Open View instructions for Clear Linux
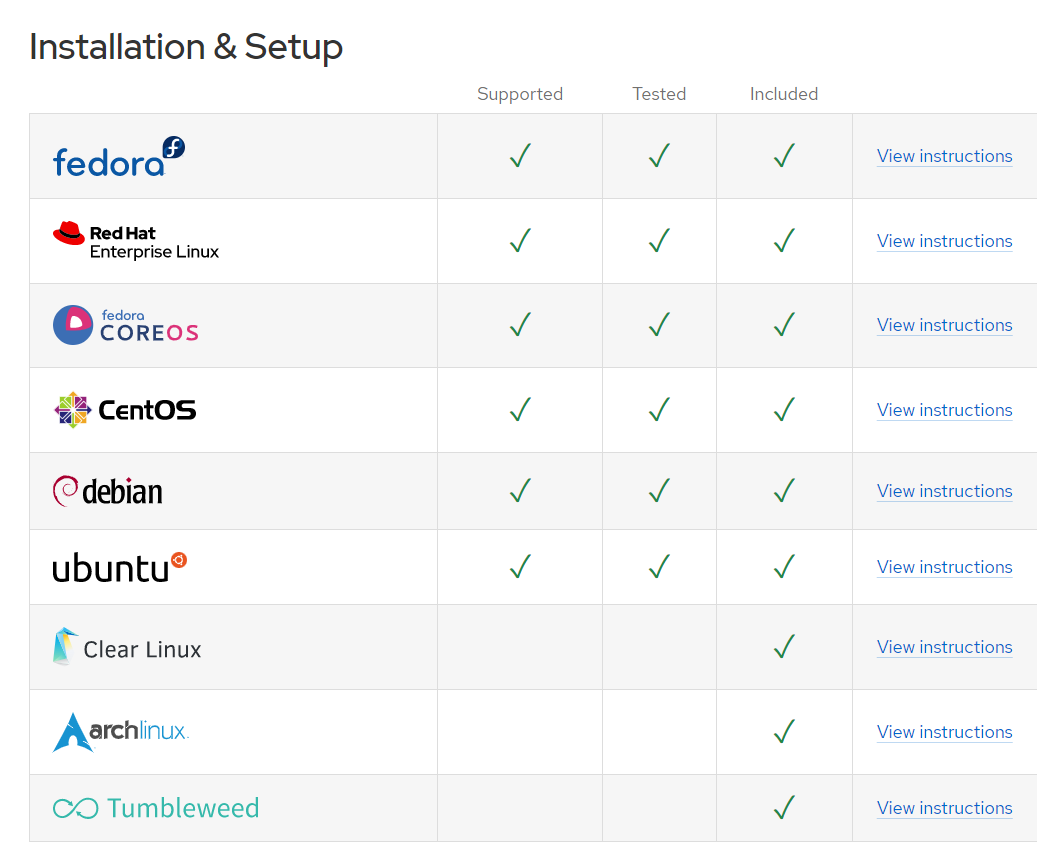Image resolution: width=1042 pixels, height=848 pixels. (x=944, y=647)
